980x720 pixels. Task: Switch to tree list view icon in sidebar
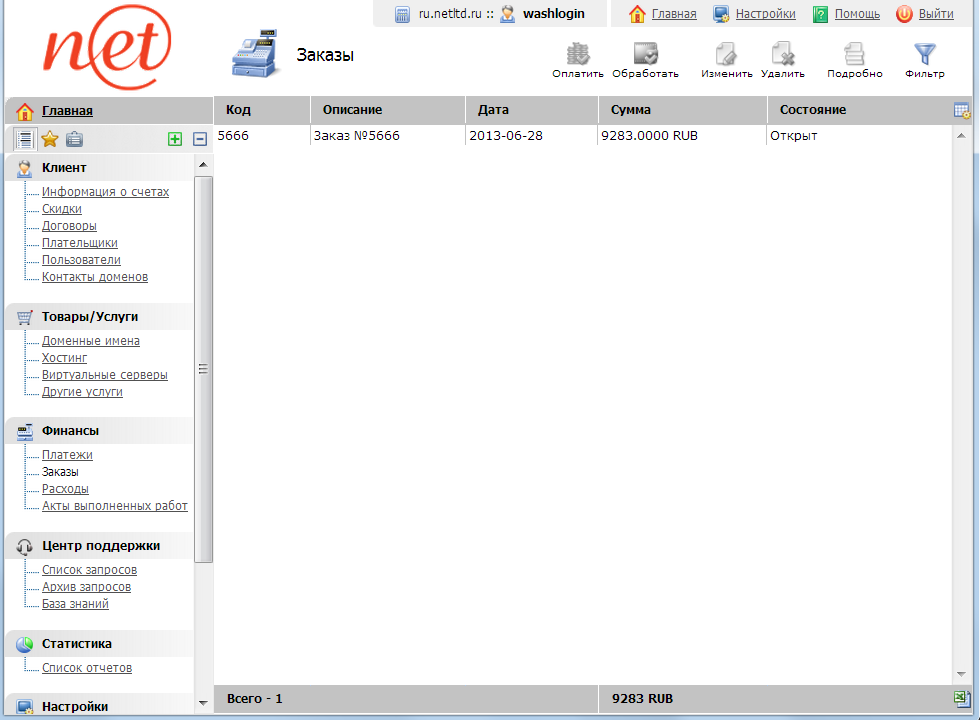click(25, 139)
